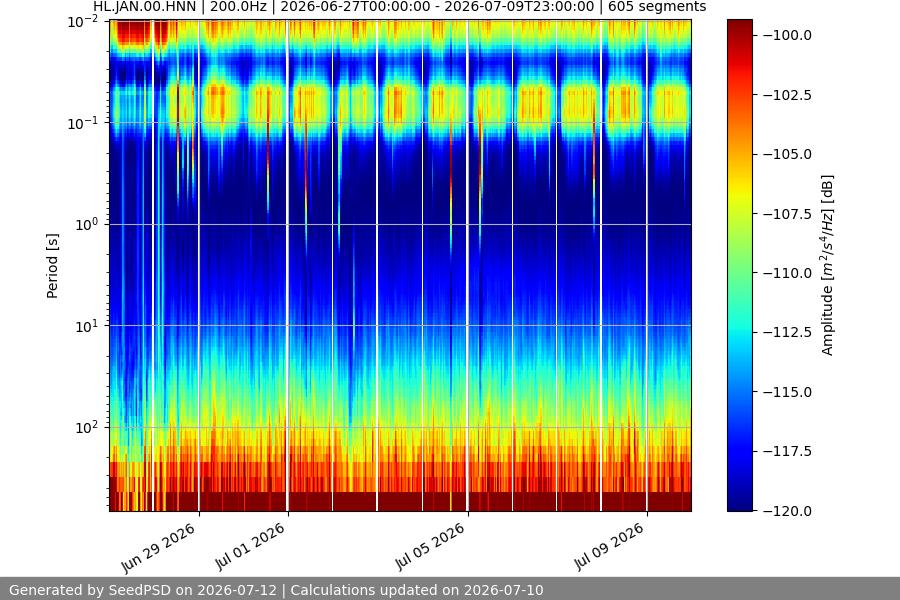Click the 10^-2 period tick label

tap(83, 22)
